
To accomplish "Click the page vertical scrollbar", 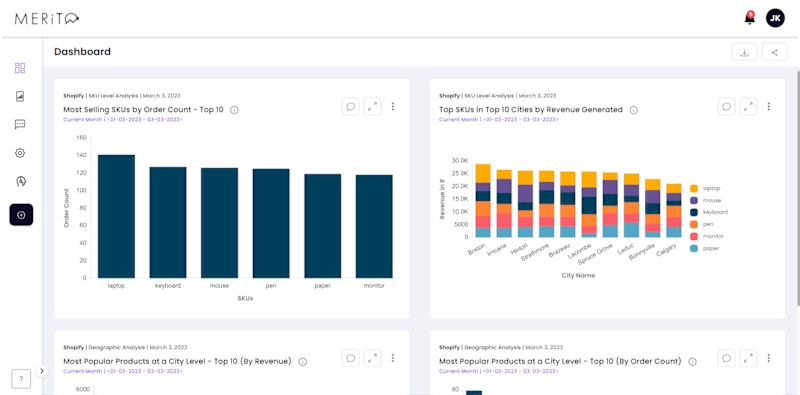I will [x=797, y=188].
